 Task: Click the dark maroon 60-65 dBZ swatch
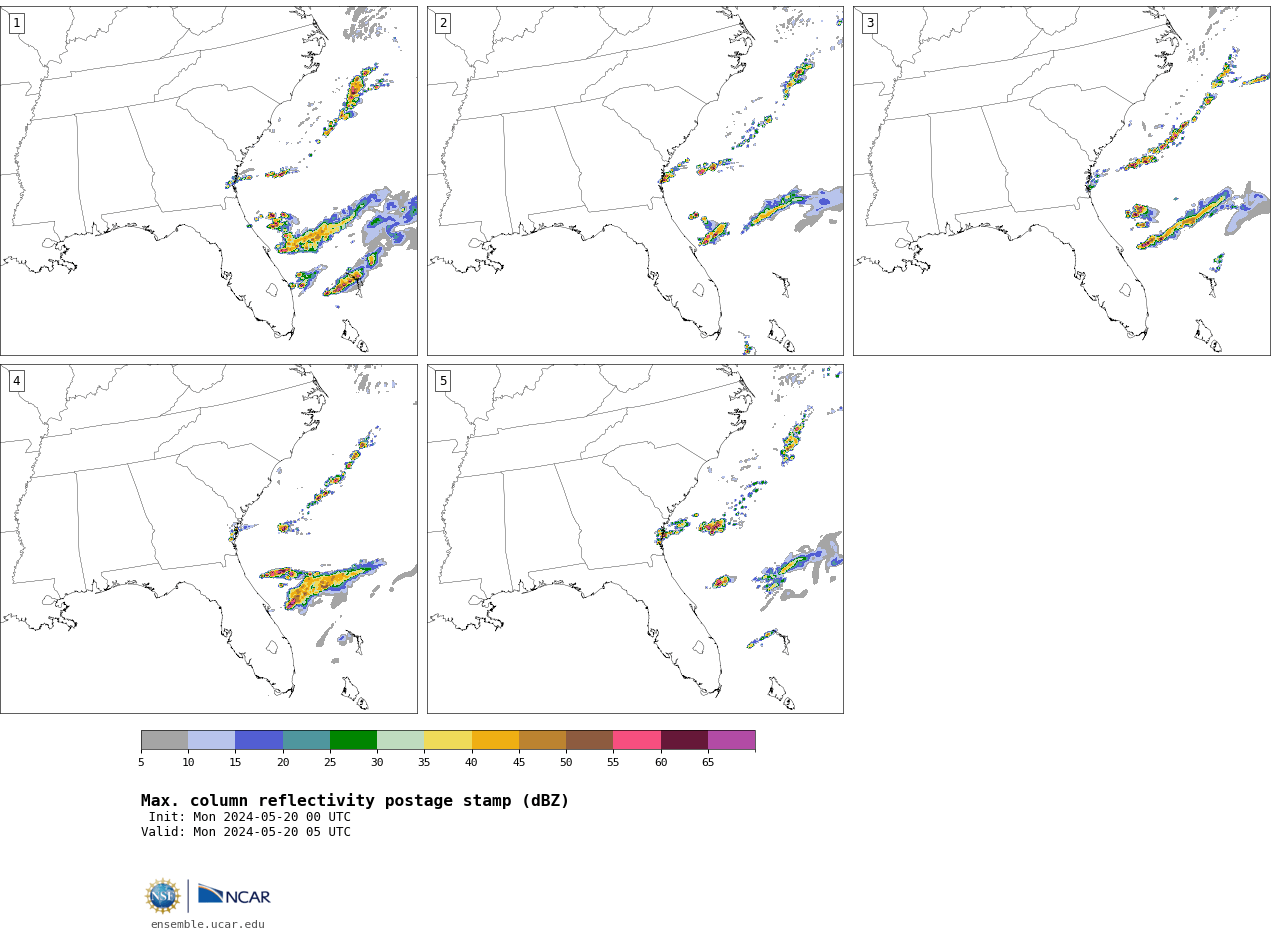[684, 740]
